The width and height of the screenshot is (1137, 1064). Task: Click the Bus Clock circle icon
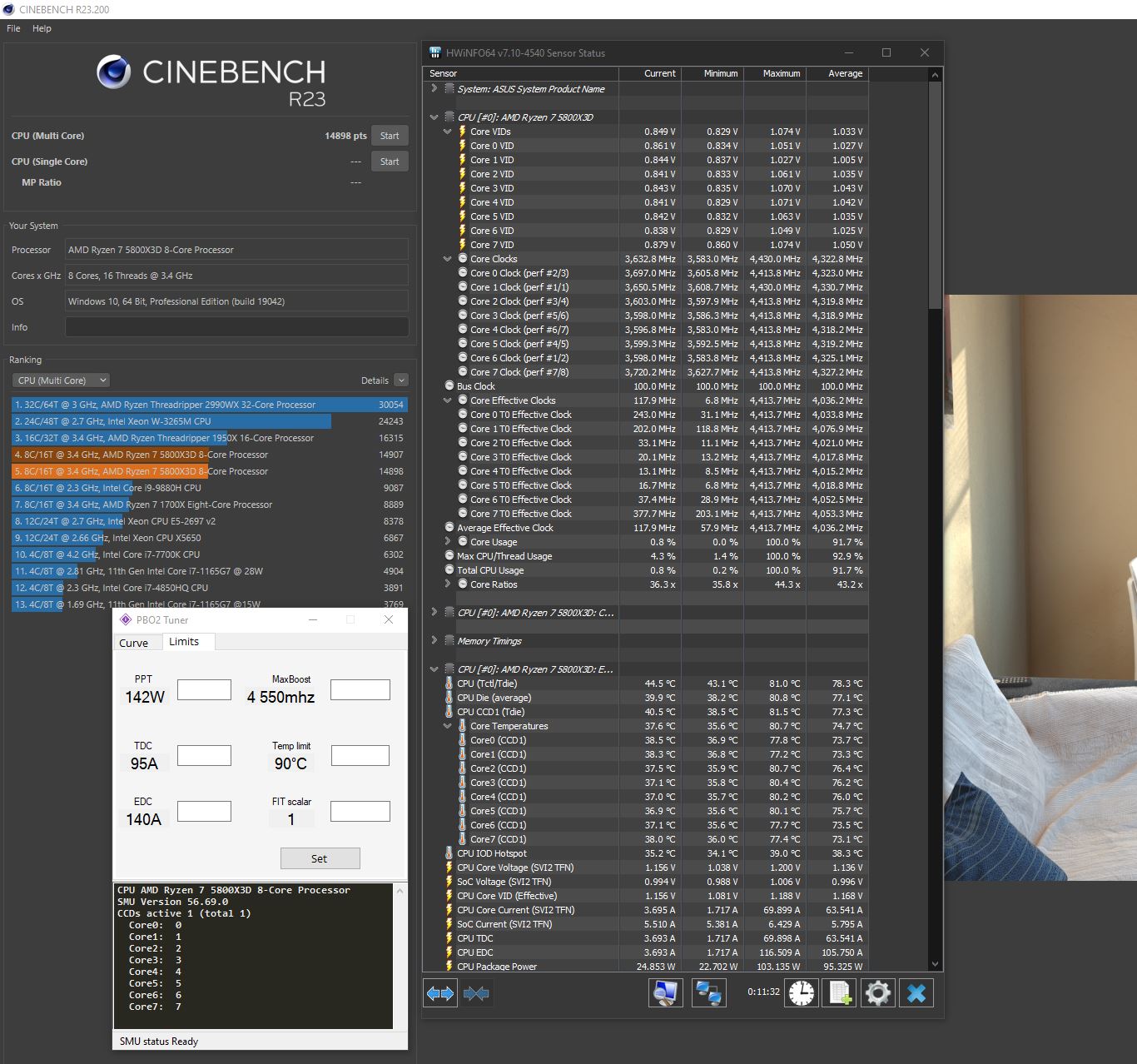(x=449, y=386)
